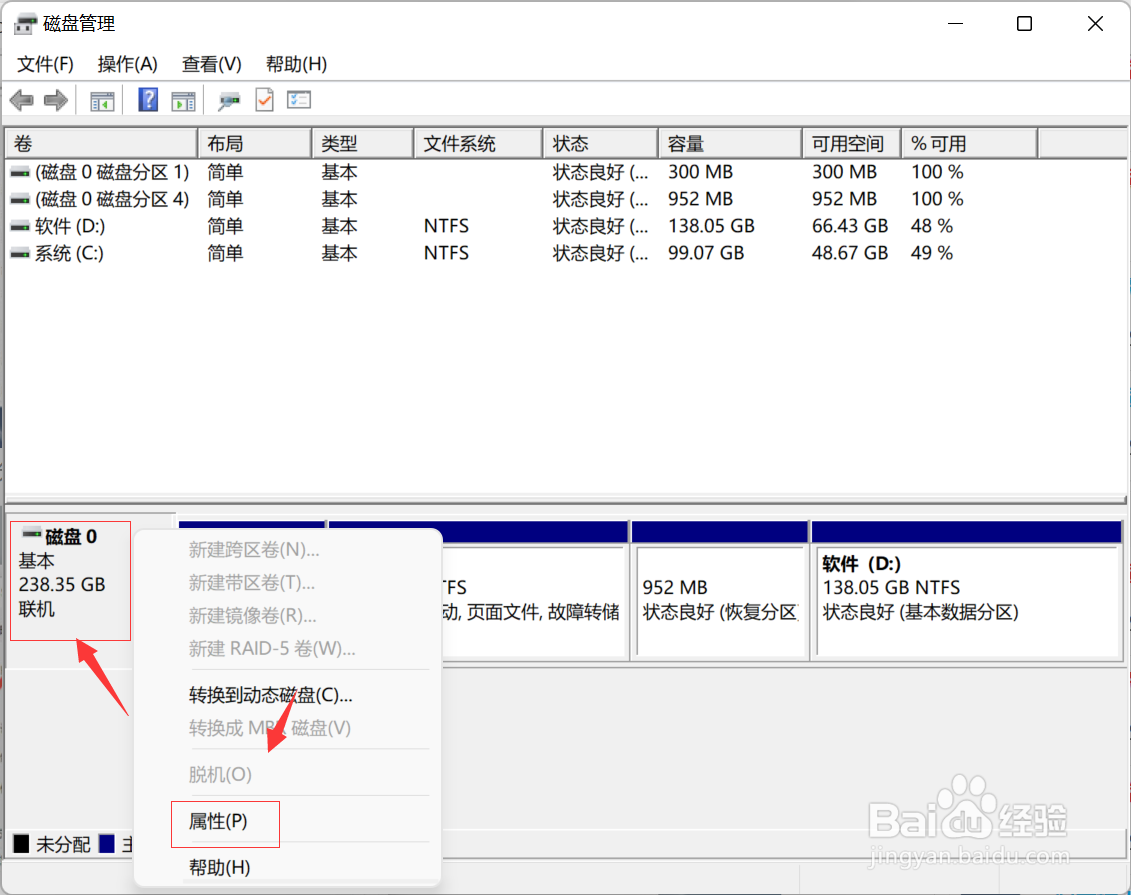This screenshot has height=895, width=1131.
Task: Click 帮助(H) at the context menu bottom
Action: tap(217, 867)
